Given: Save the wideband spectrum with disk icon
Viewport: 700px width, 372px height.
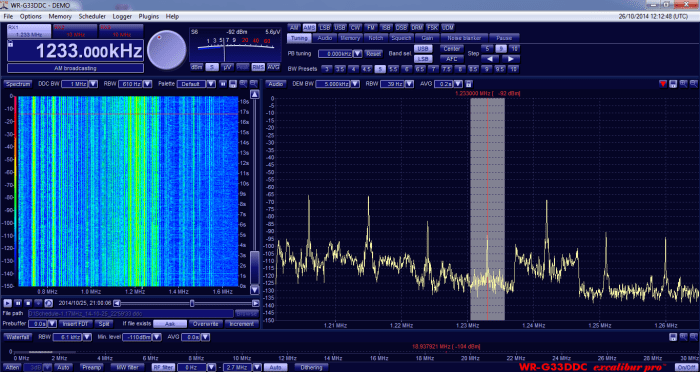Looking at the screenshot, I should 673,337.
